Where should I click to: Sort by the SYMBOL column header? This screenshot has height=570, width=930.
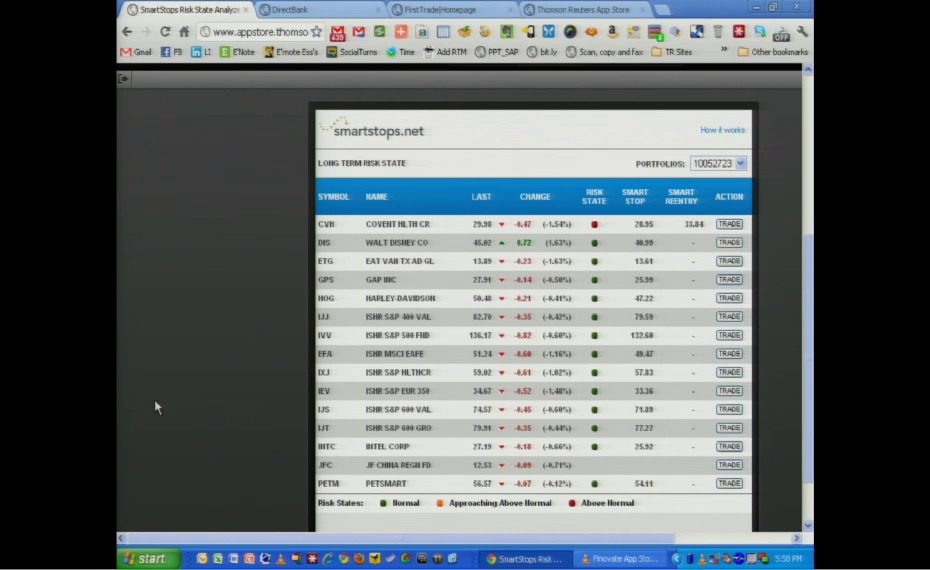click(x=333, y=197)
